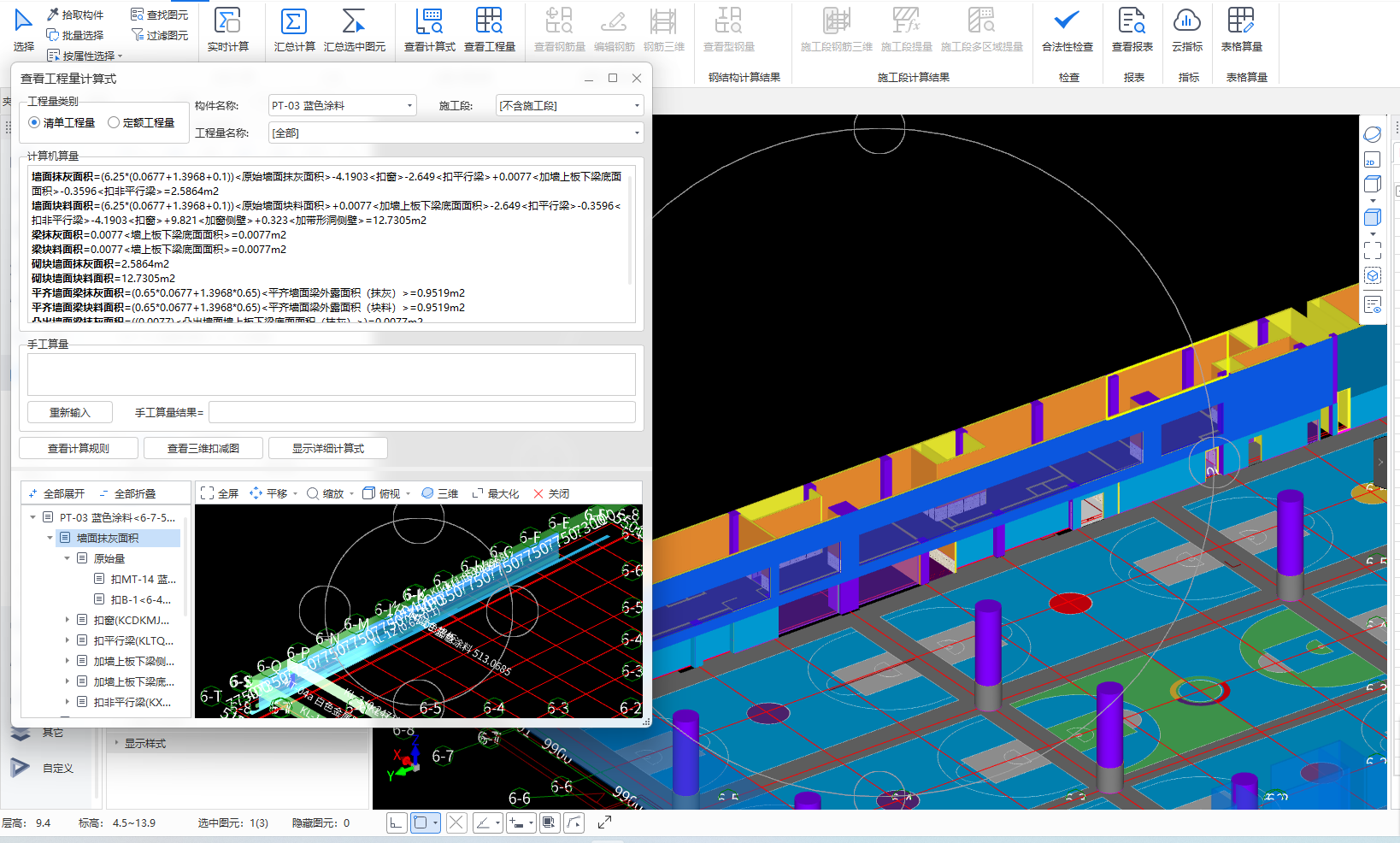Select the 选择 arrow tool
The image size is (1400, 843).
24,30
